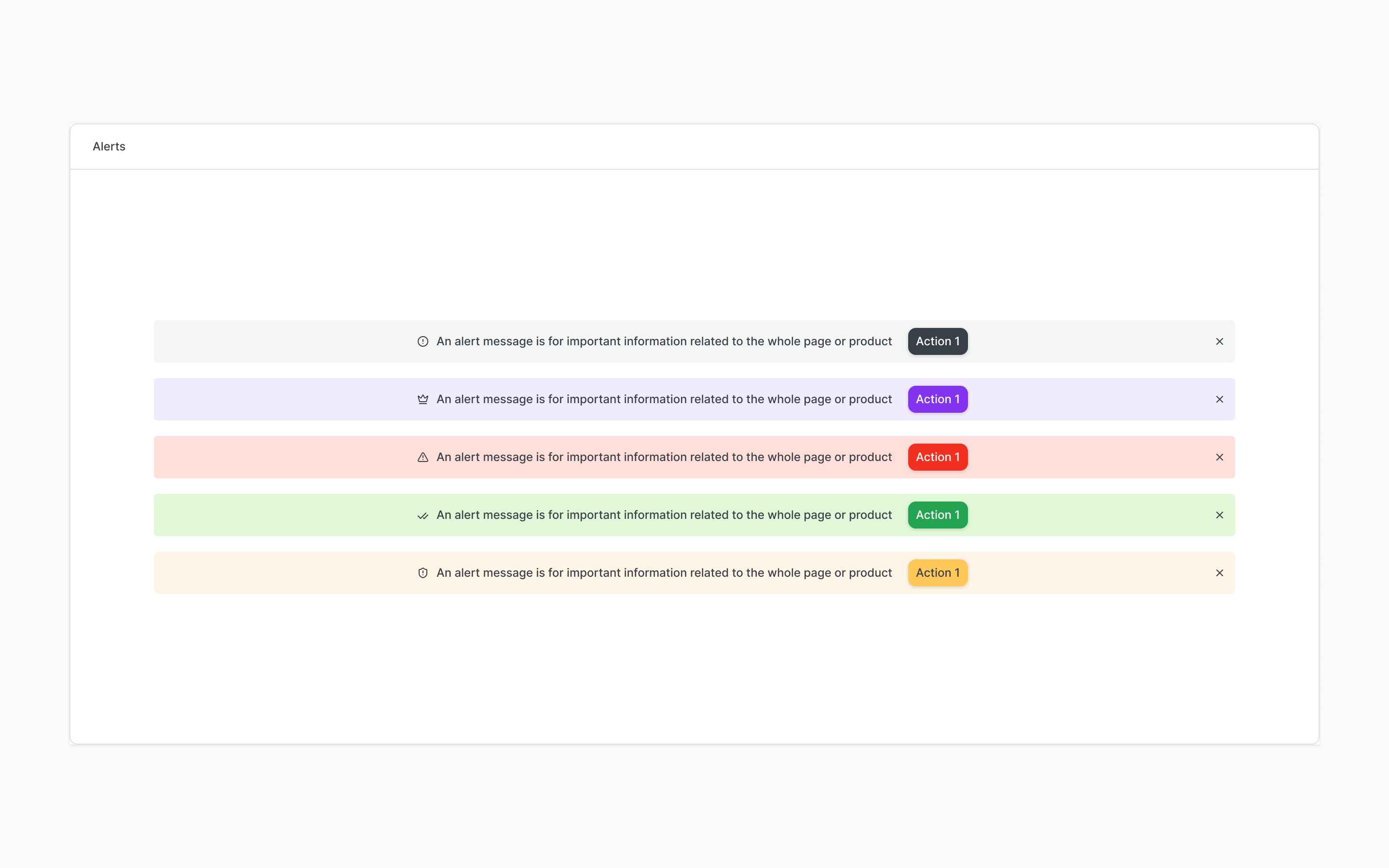The height and width of the screenshot is (868, 1389).
Task: Dismiss the yellow warning alert
Action: 1220,572
